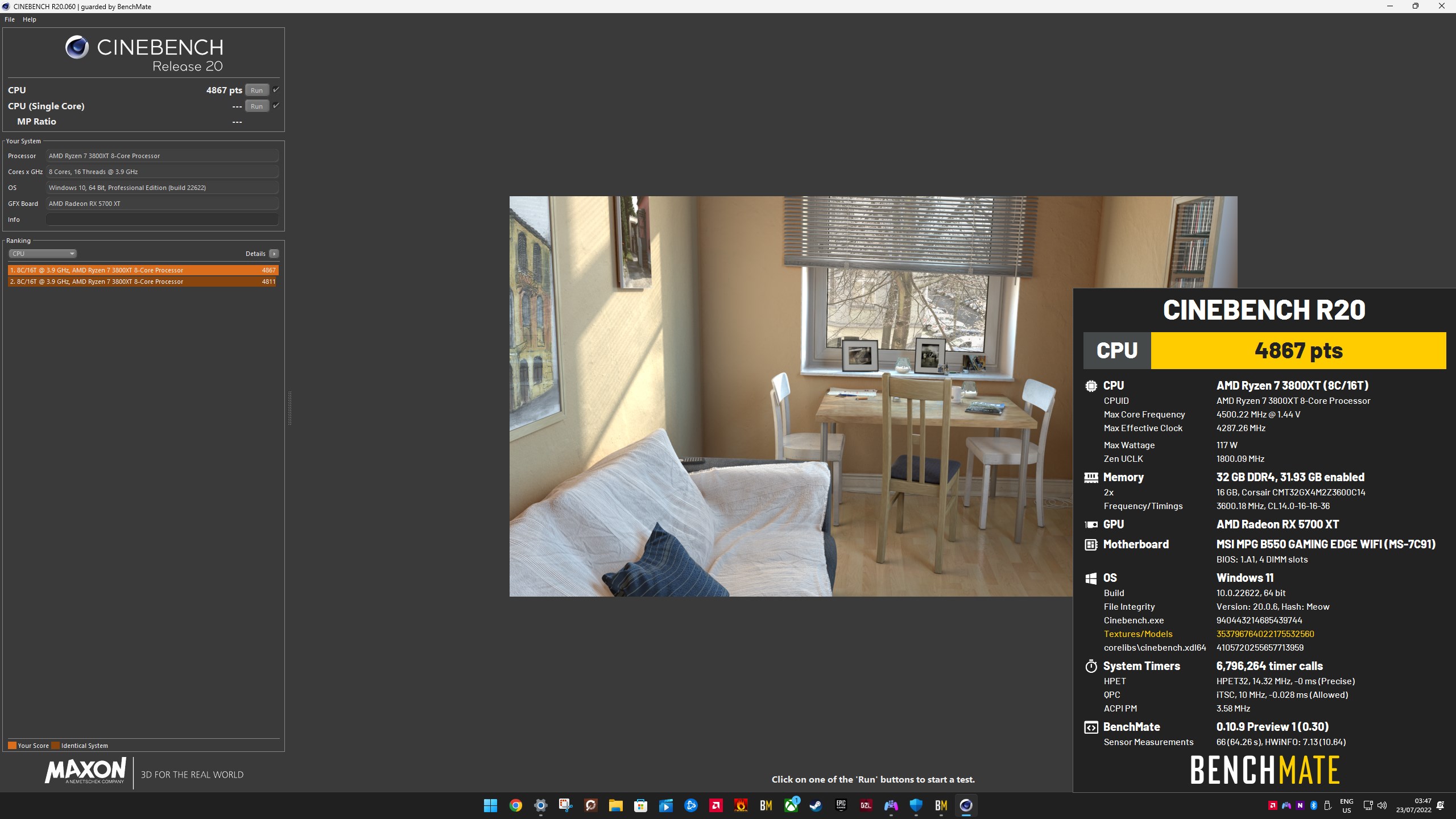Open clock and date 03:47 flyout
Screen dimensions: 1456x819
point(1413,805)
